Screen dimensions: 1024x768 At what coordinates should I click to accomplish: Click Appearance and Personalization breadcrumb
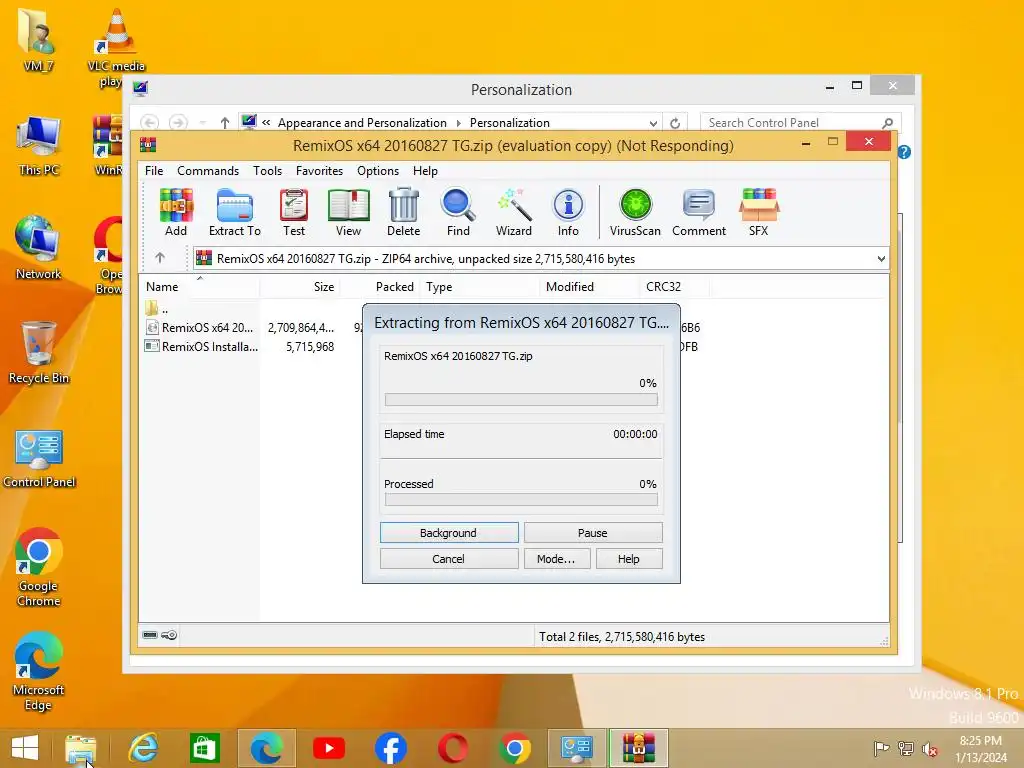pos(362,123)
